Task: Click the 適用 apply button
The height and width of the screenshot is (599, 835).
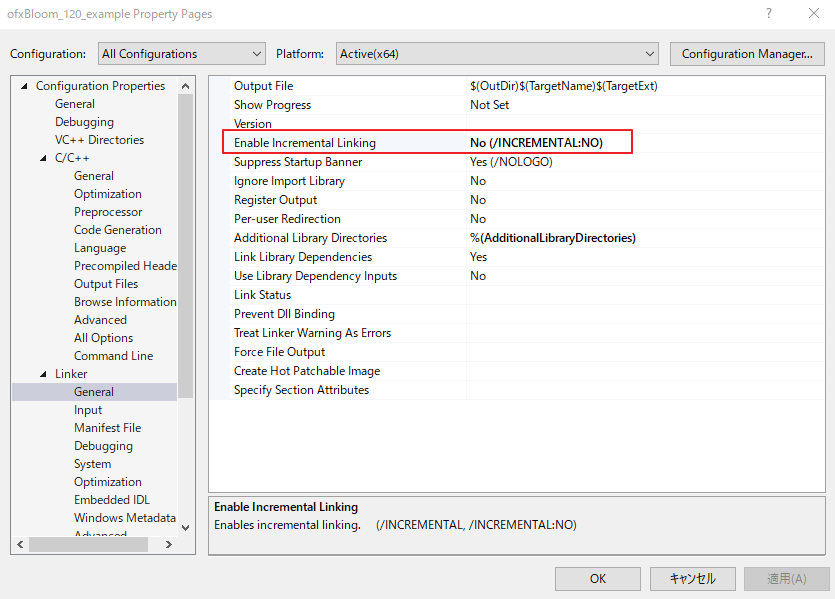Action: point(786,578)
